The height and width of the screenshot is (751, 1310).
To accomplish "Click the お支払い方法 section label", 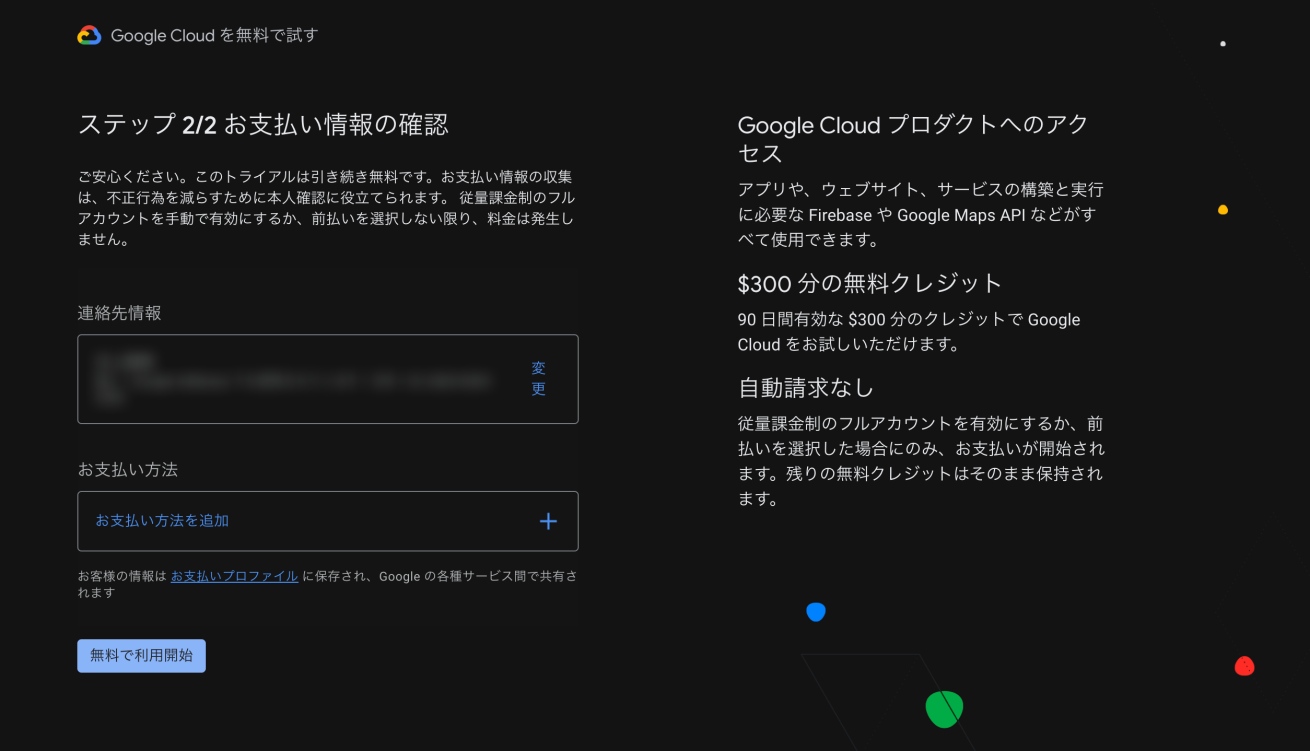I will point(127,469).
